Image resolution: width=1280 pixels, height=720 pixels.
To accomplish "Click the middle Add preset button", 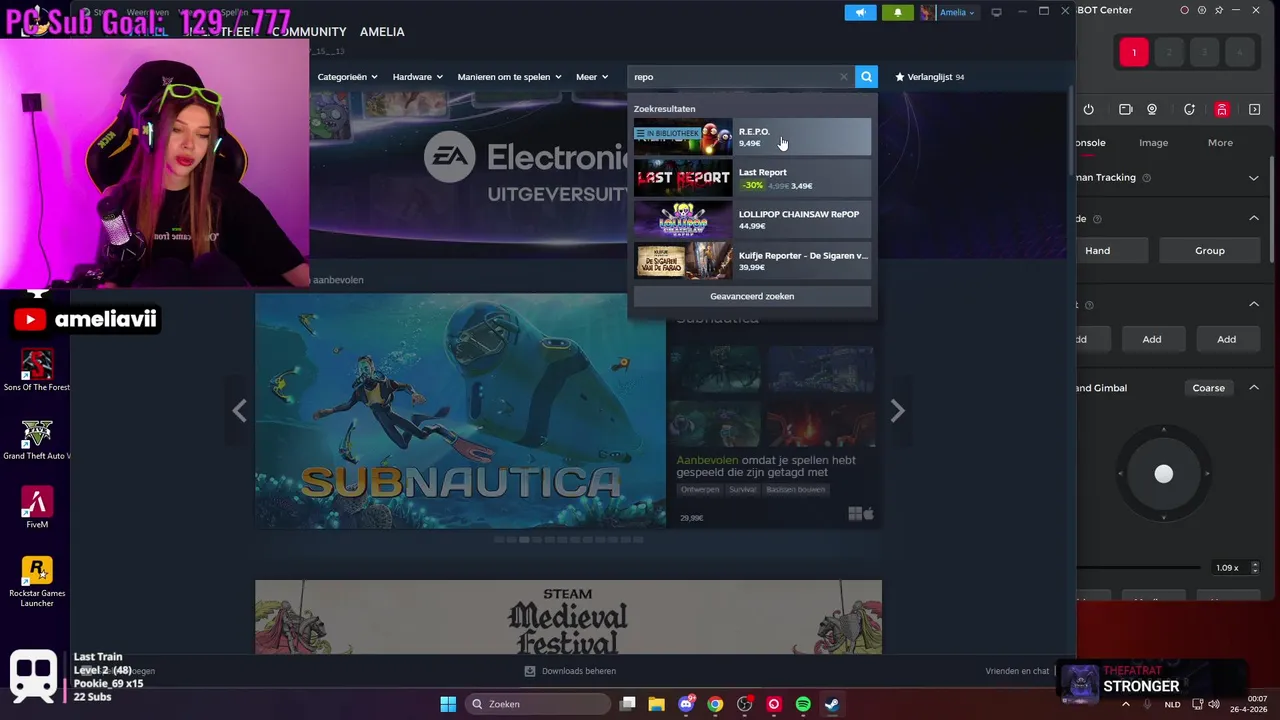I will tap(1152, 339).
